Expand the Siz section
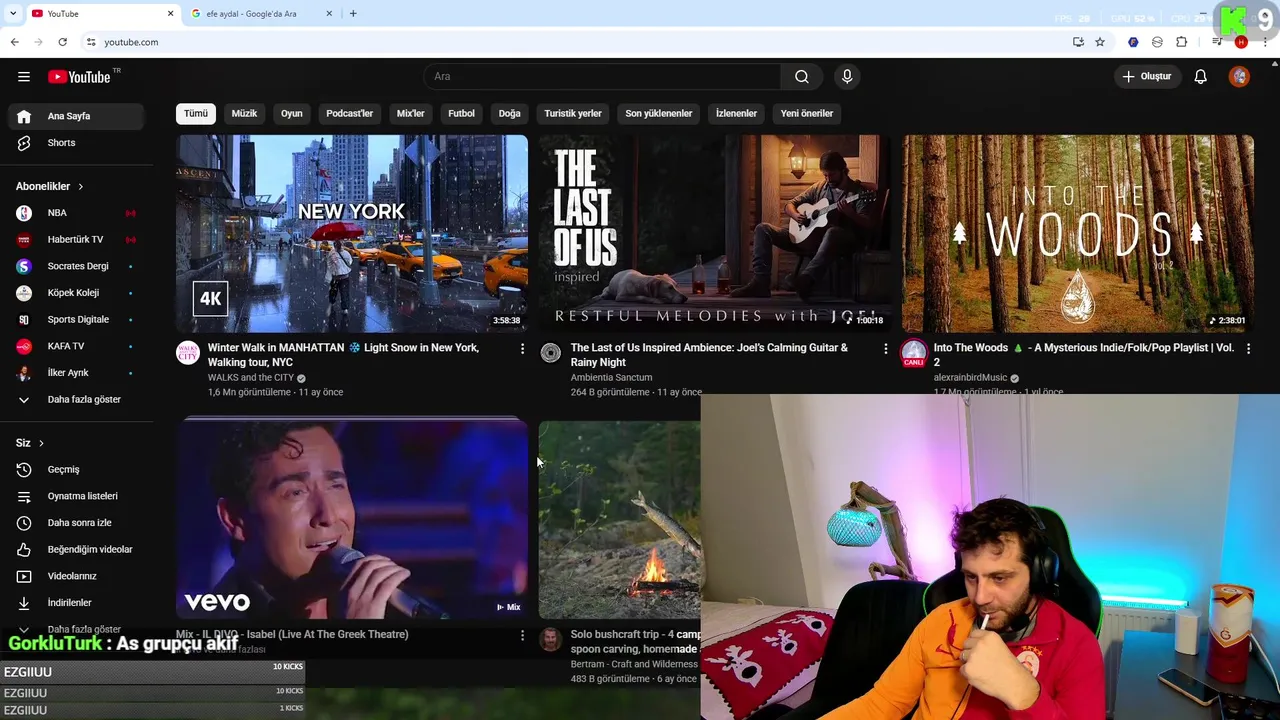1280x720 pixels. (x=30, y=443)
